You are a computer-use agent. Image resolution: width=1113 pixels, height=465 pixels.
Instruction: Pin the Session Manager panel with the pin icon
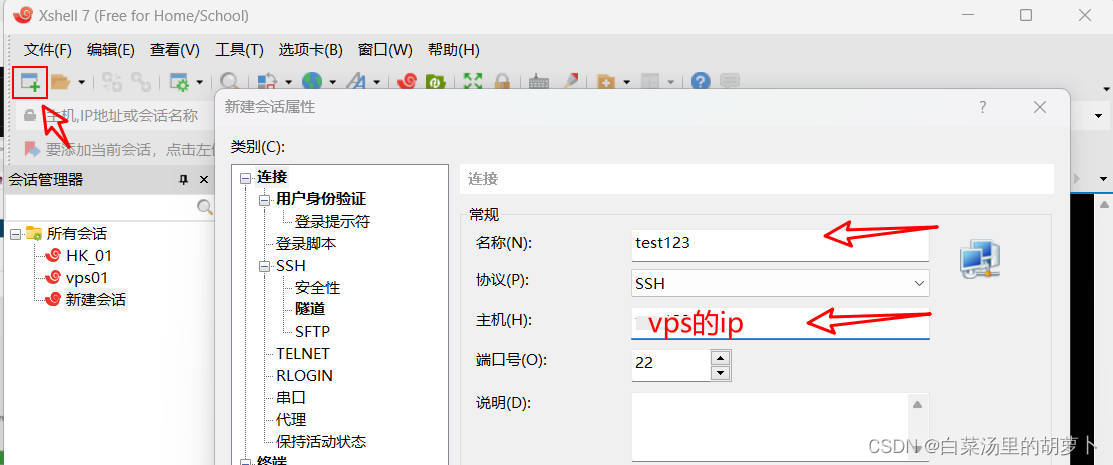point(183,180)
